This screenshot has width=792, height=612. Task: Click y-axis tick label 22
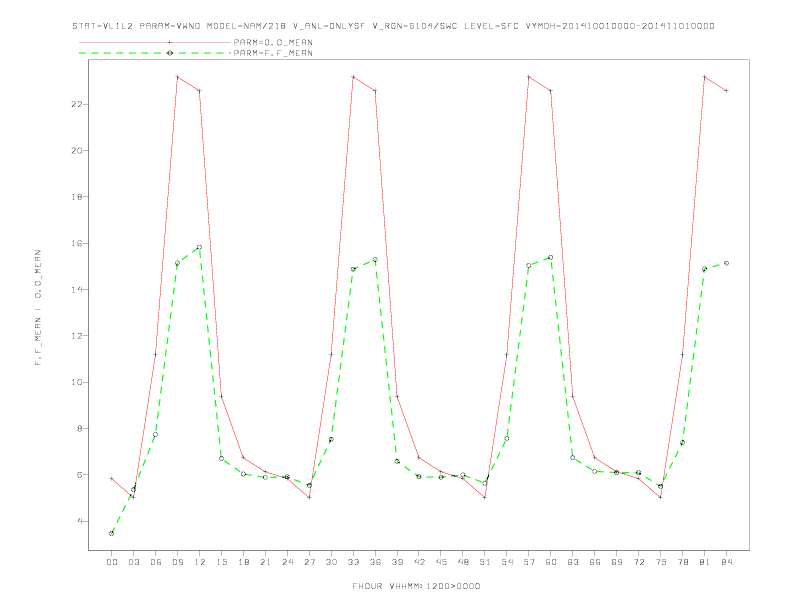tap(78, 105)
